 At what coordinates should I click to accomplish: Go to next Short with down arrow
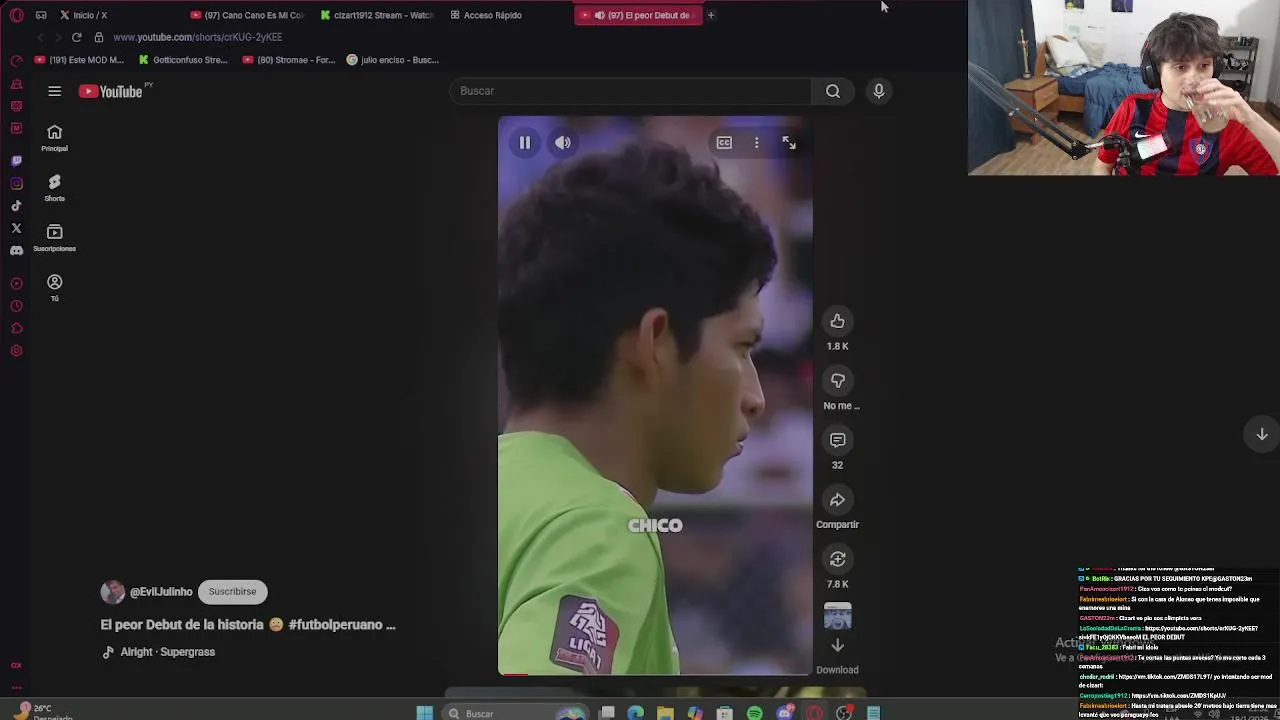(1262, 434)
